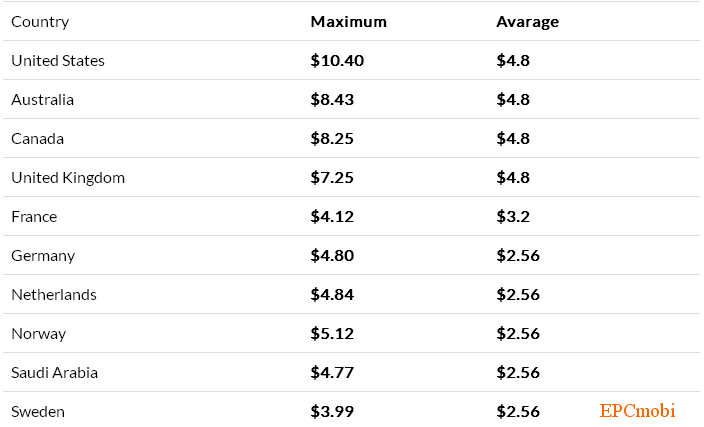Click the Country column header

[40, 22]
